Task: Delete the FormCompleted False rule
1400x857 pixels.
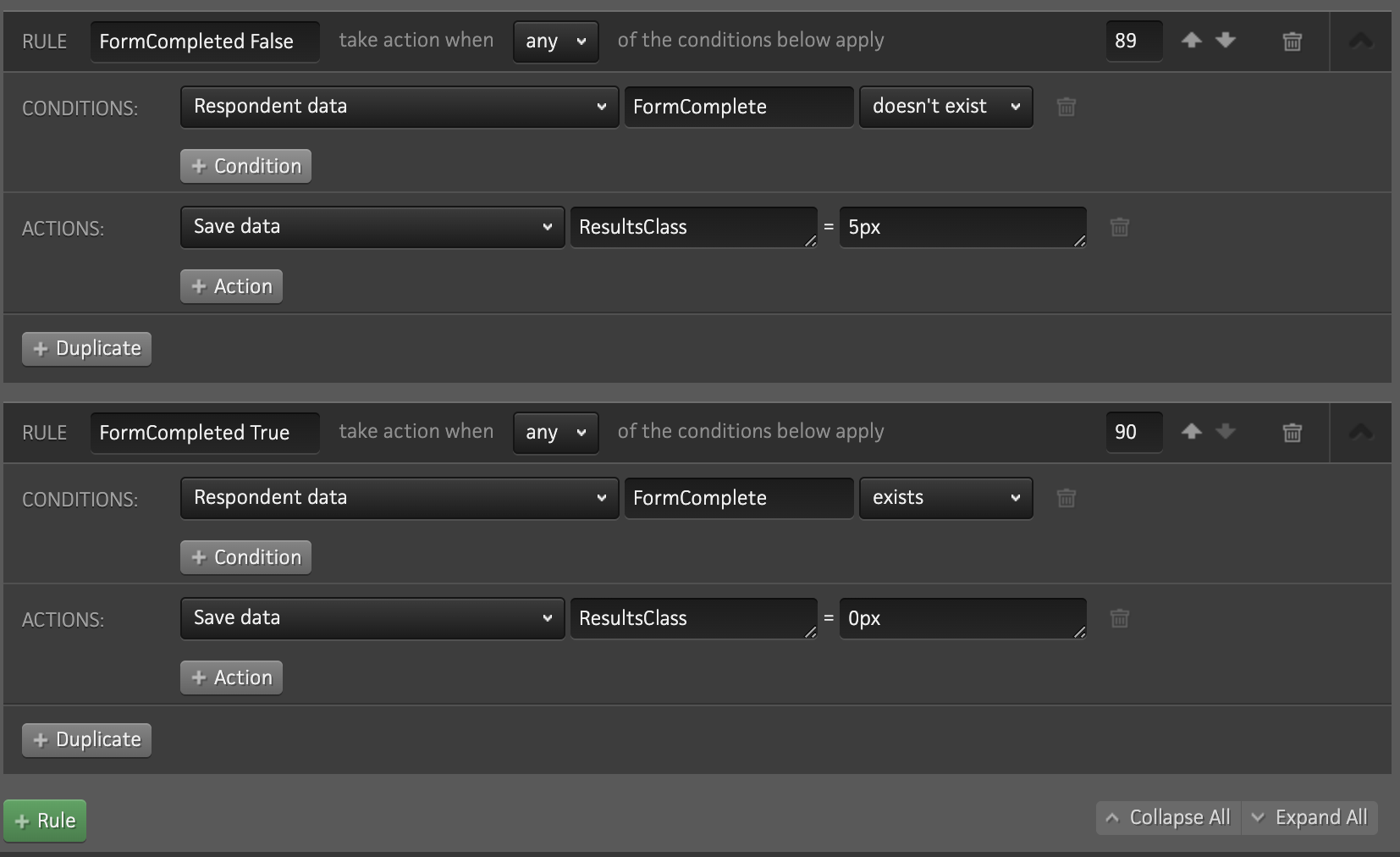Action: 1292,41
